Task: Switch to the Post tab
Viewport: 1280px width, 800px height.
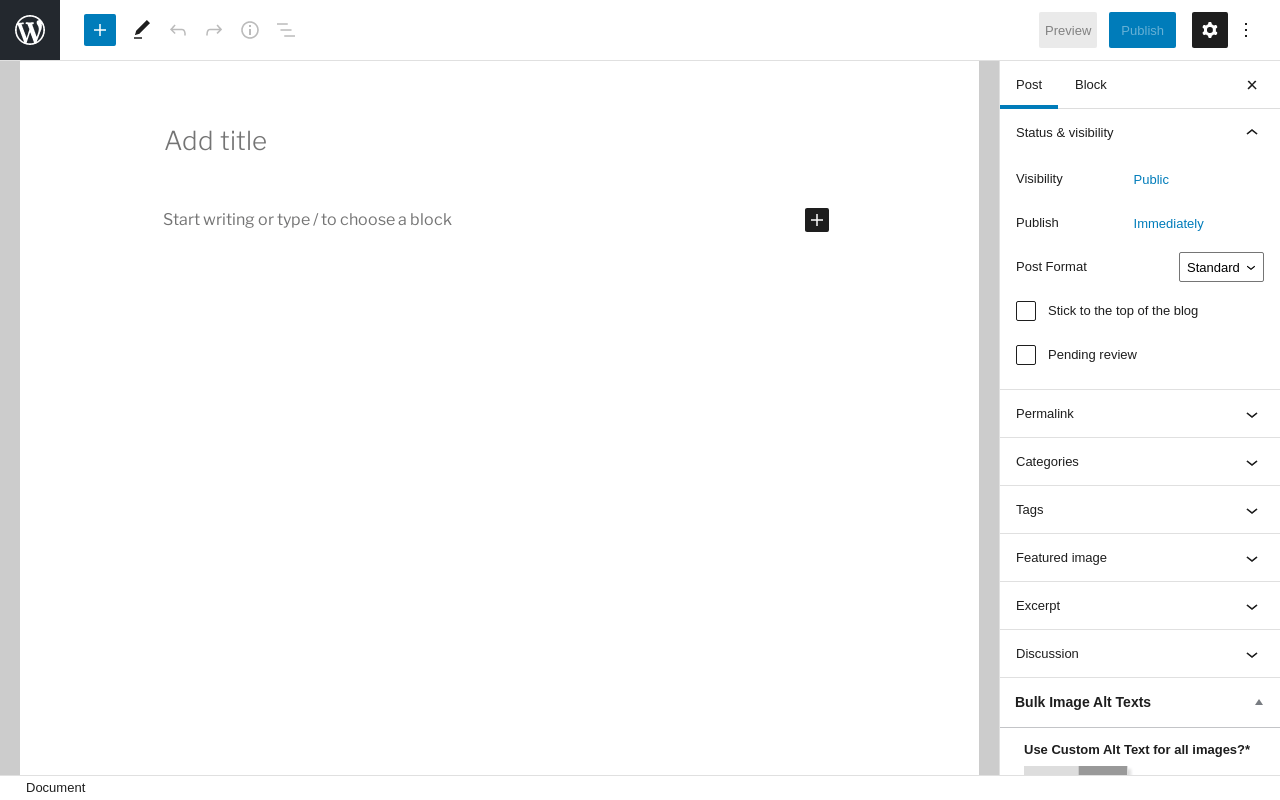Action: click(x=1029, y=85)
